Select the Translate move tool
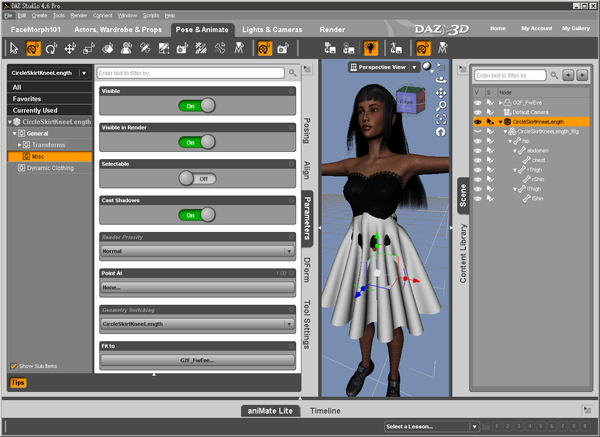Image resolution: width=600 pixels, height=437 pixels. pos(70,49)
